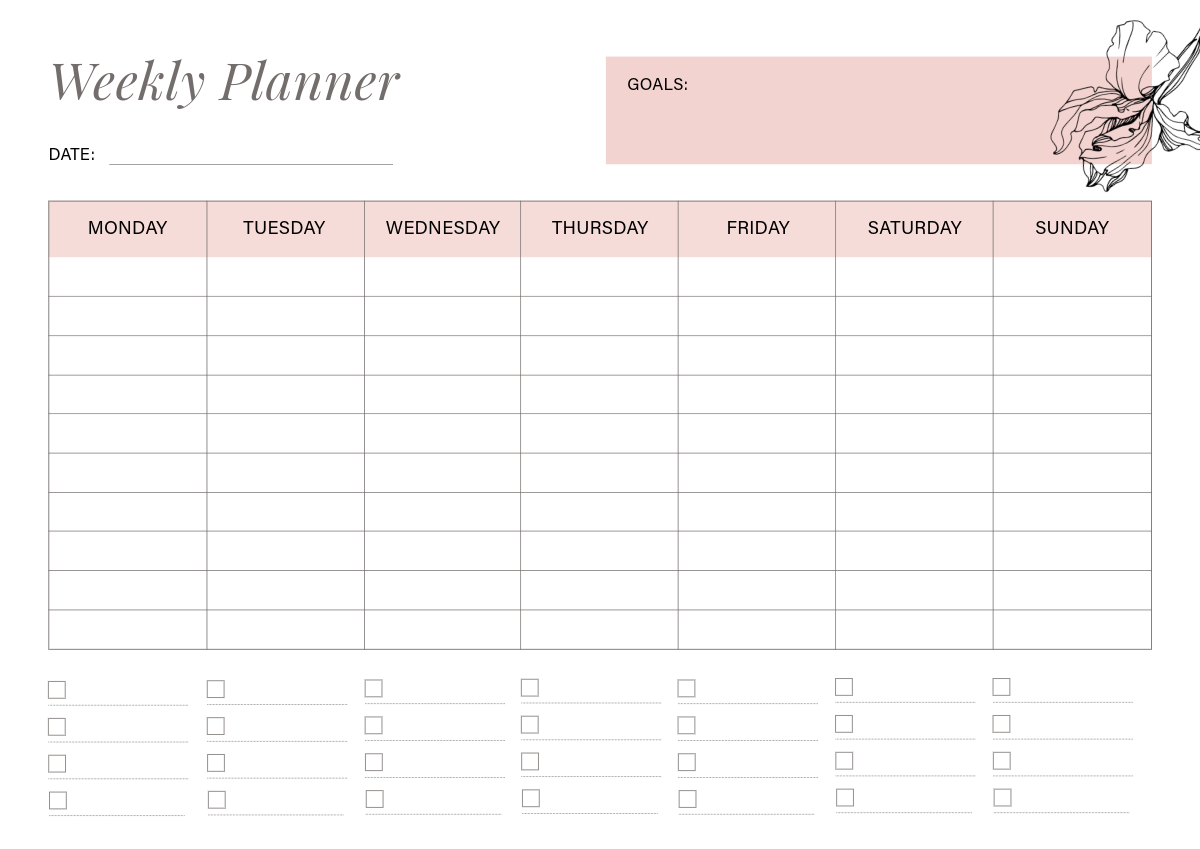Click the first empty row under SATURDAY
The height and width of the screenshot is (849, 1200).
pos(914,277)
